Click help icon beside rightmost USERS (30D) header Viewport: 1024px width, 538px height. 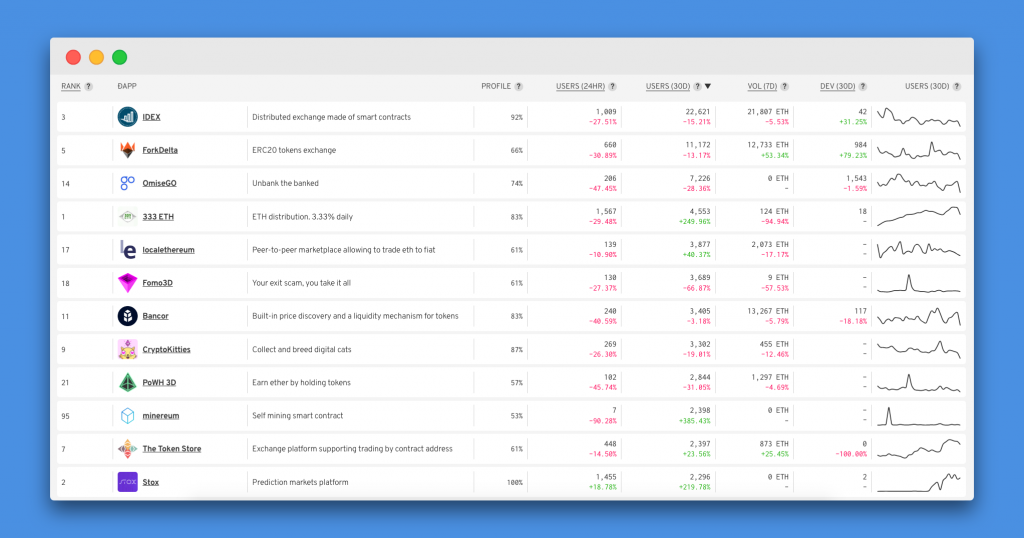(957, 86)
